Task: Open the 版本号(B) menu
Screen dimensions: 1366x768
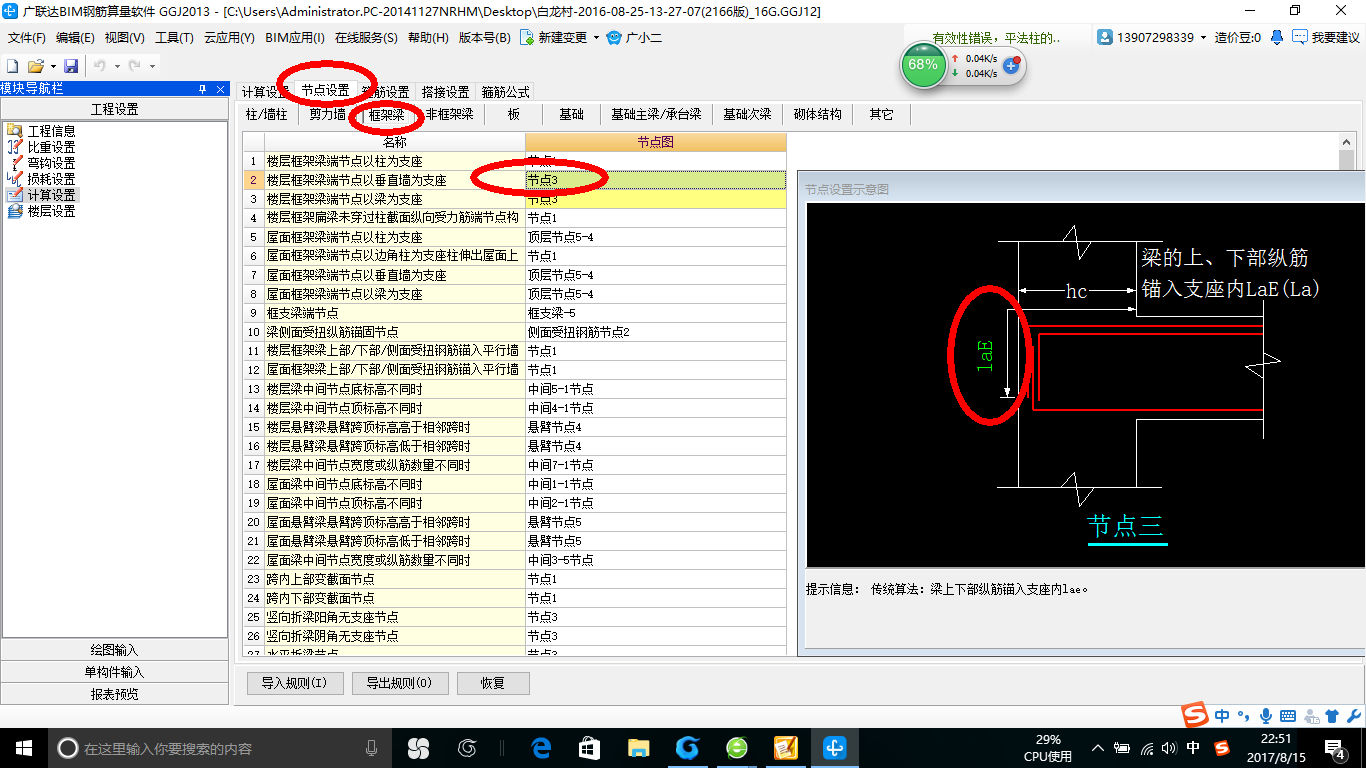Action: pos(484,38)
